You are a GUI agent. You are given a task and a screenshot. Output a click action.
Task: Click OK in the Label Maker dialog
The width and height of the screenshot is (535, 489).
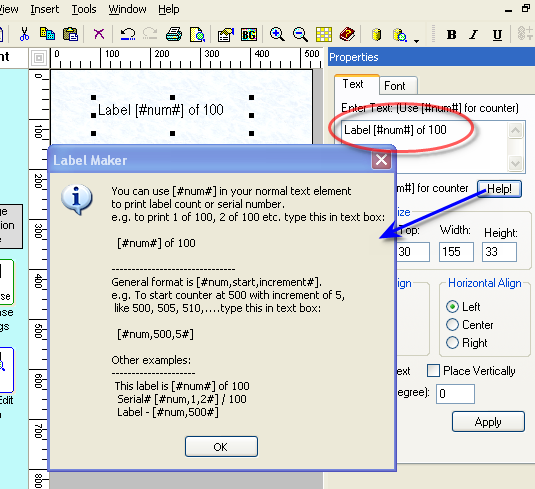click(x=221, y=446)
